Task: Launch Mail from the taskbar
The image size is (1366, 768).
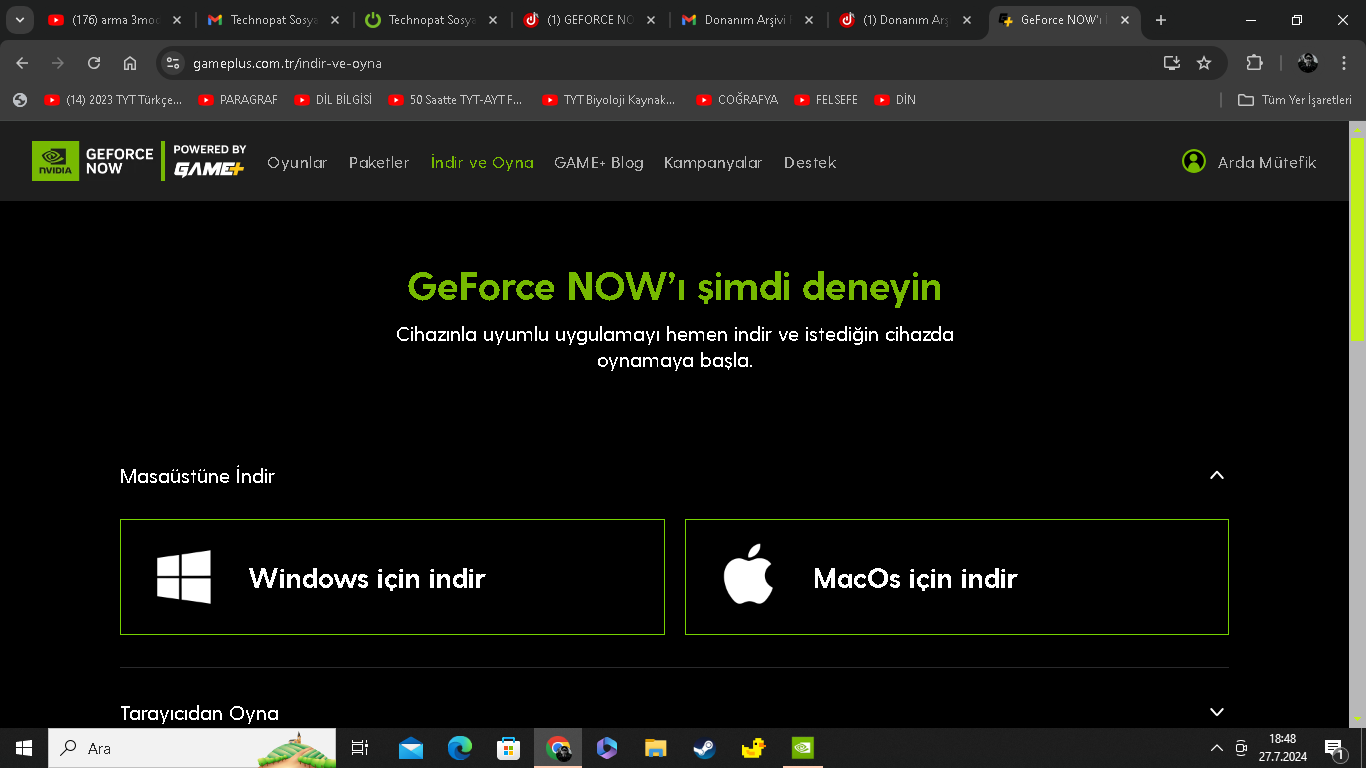Action: click(411, 748)
